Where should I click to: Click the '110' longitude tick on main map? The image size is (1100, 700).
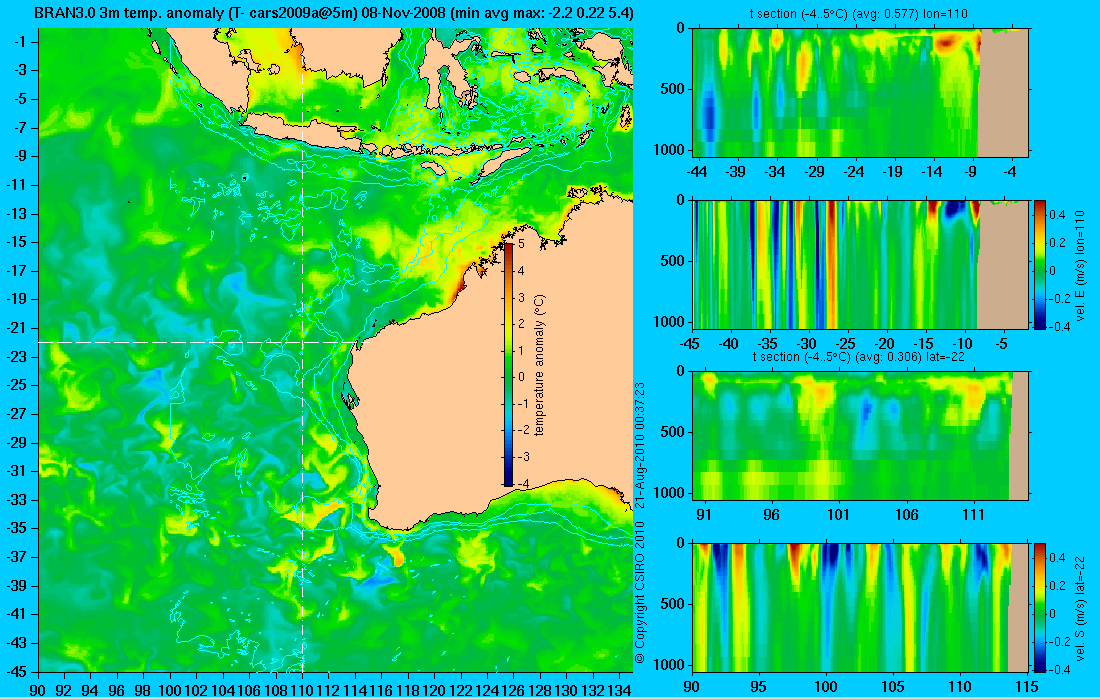point(302,691)
